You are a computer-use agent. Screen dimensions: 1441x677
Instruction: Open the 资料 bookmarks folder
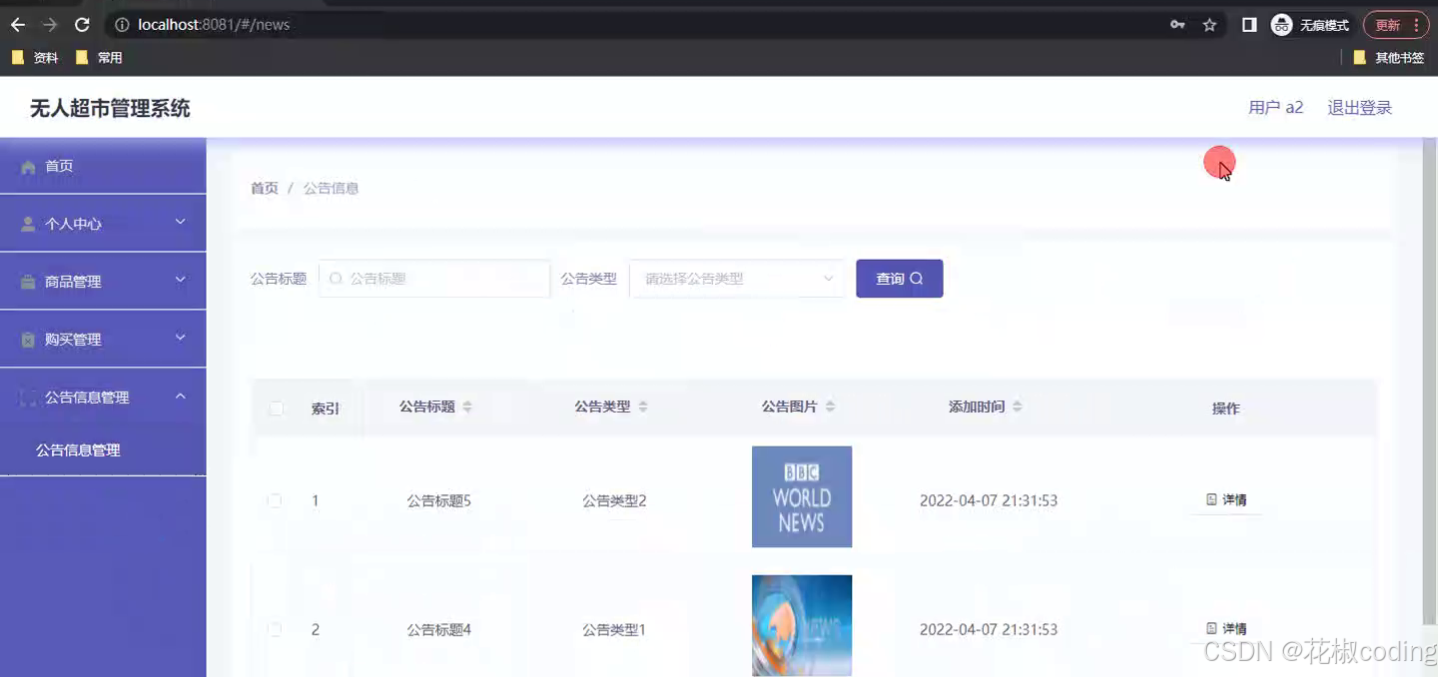point(35,57)
